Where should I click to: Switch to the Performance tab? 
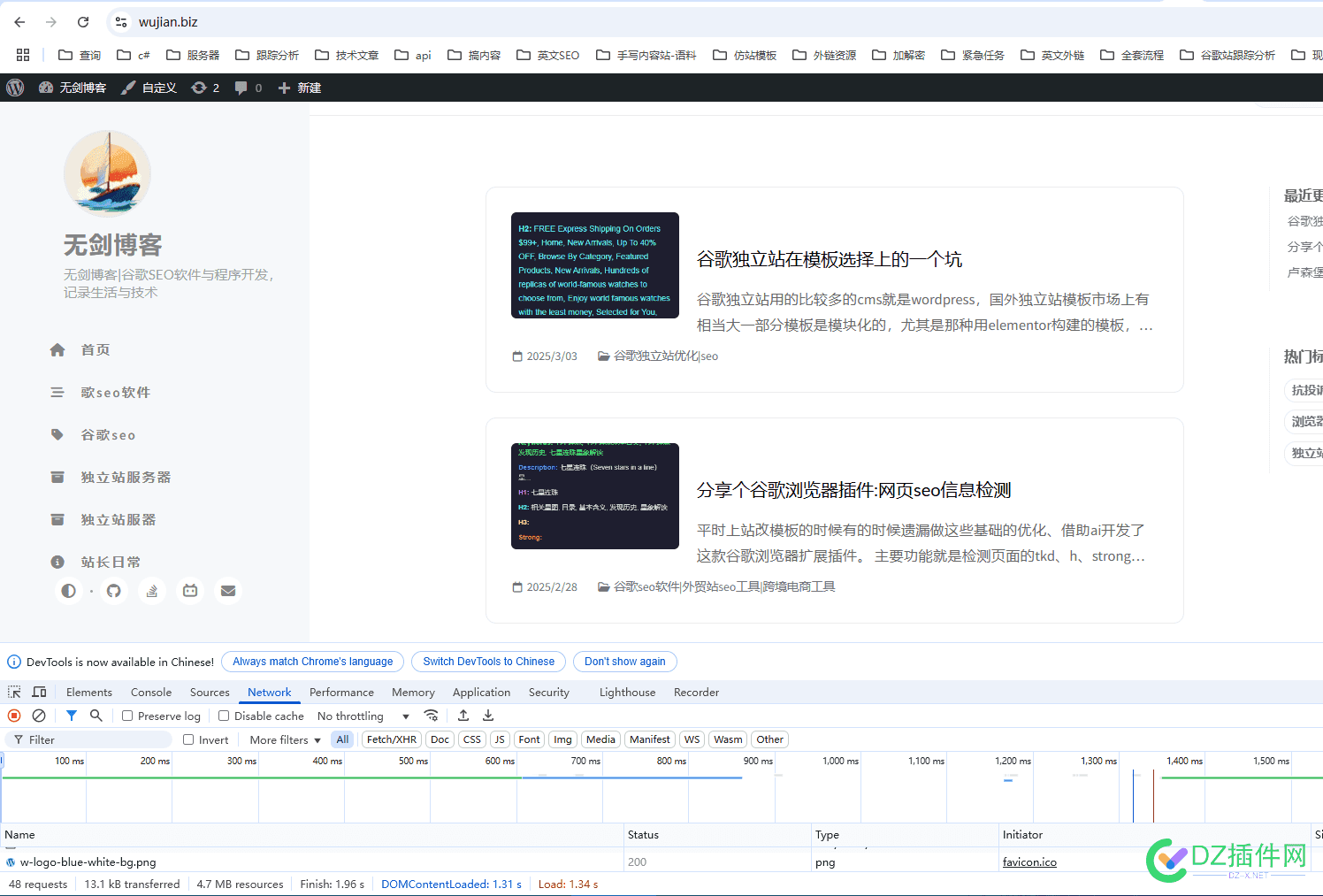341,692
